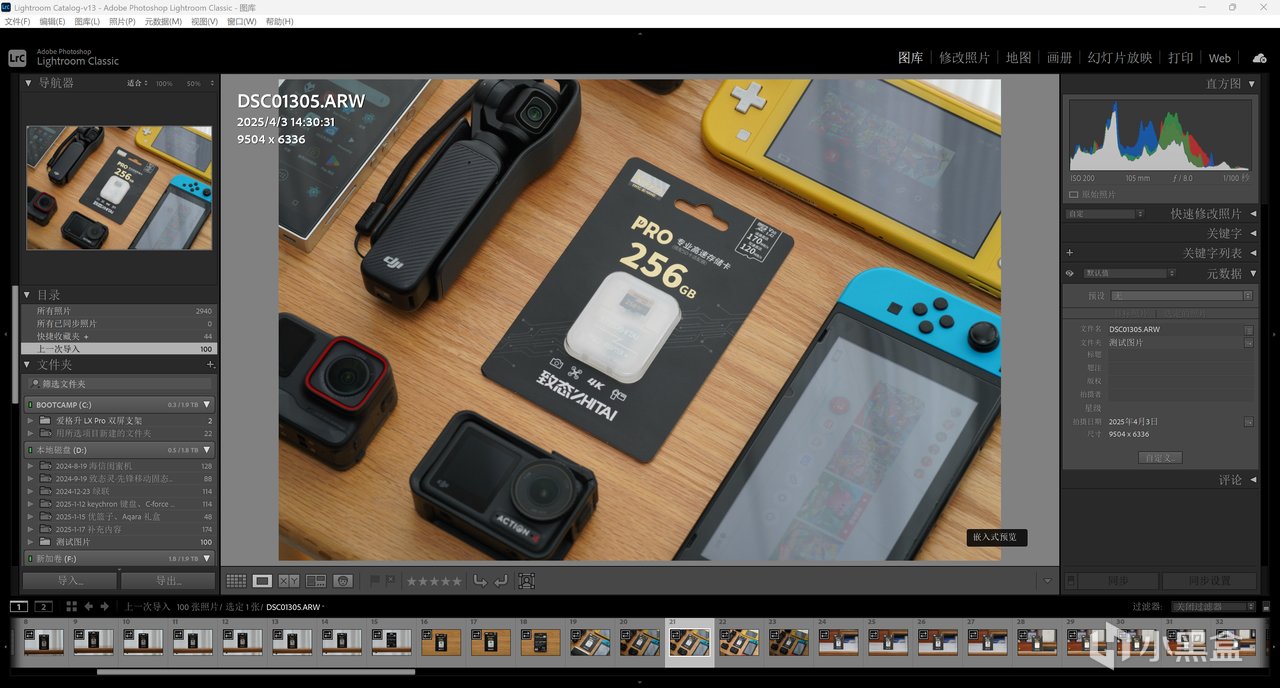
Task: Click filmstrip grid view shortcut icon
Action: coord(72,606)
